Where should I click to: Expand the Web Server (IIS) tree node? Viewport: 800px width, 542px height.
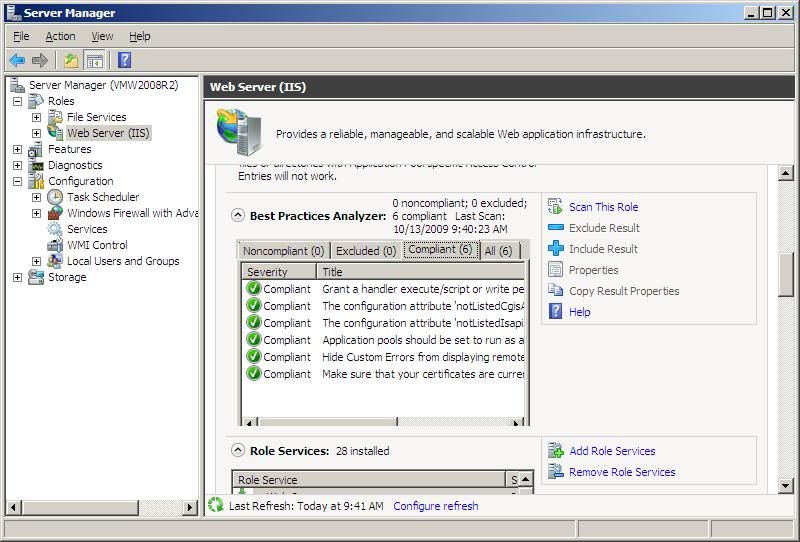[x=36, y=133]
